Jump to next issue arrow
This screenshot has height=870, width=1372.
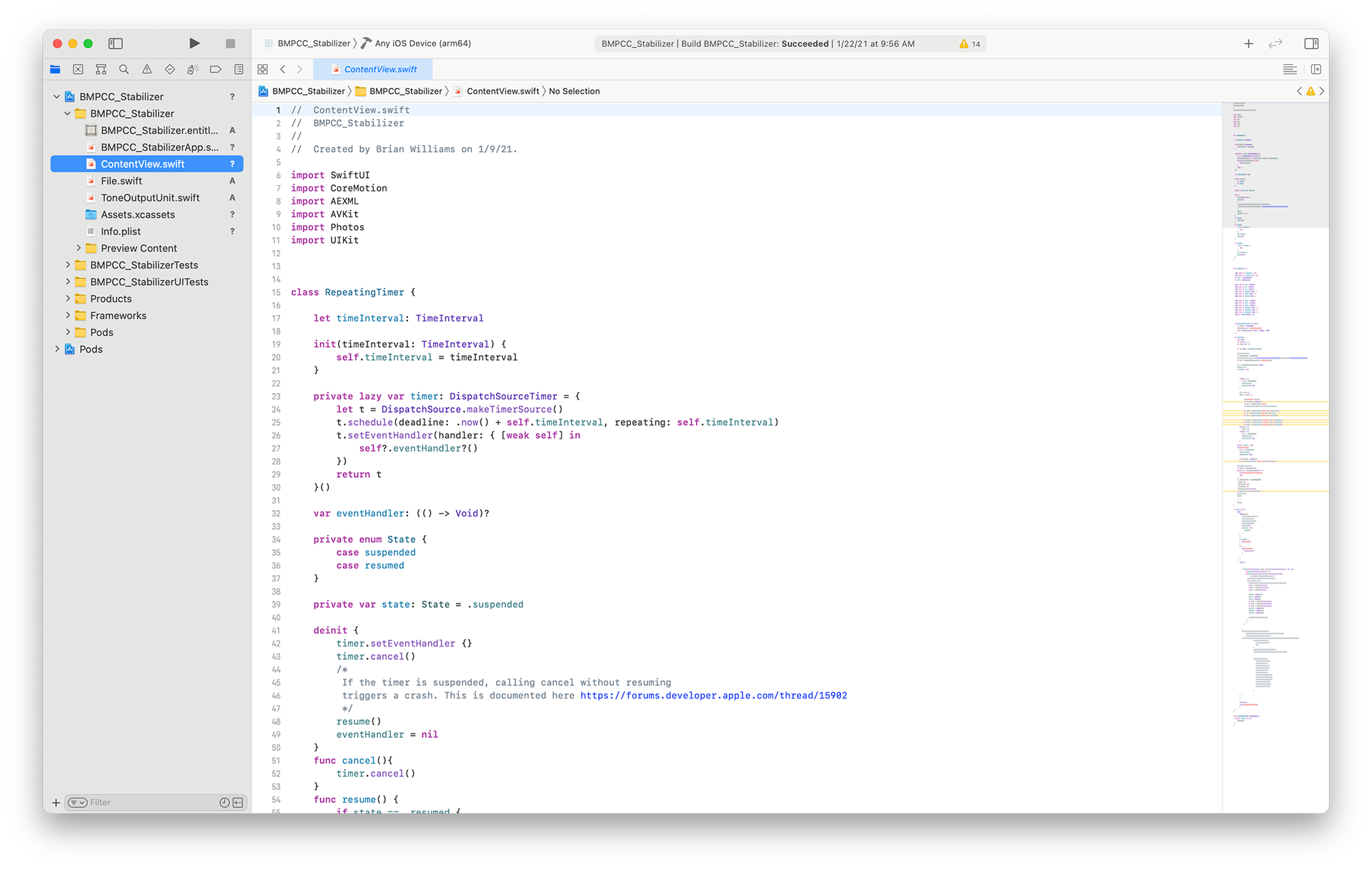[x=1322, y=91]
